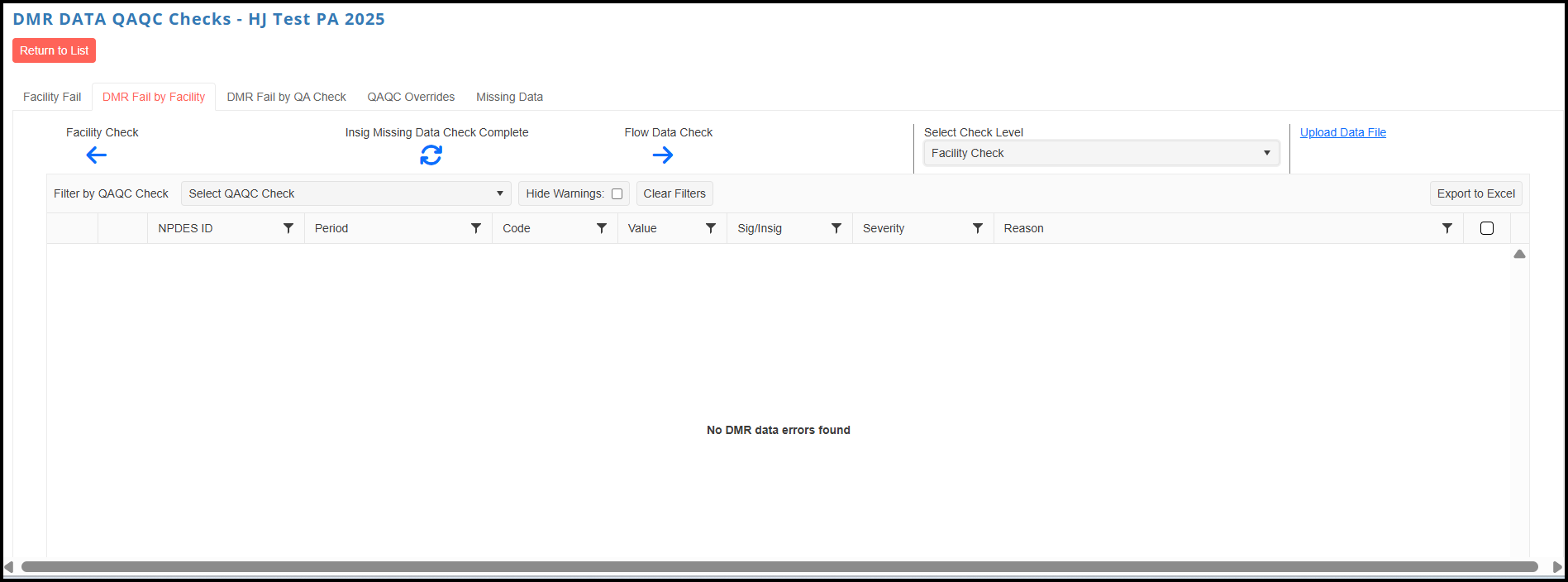The height and width of the screenshot is (582, 1568).
Task: Open the Select Check Level dropdown
Action: pos(1101,153)
